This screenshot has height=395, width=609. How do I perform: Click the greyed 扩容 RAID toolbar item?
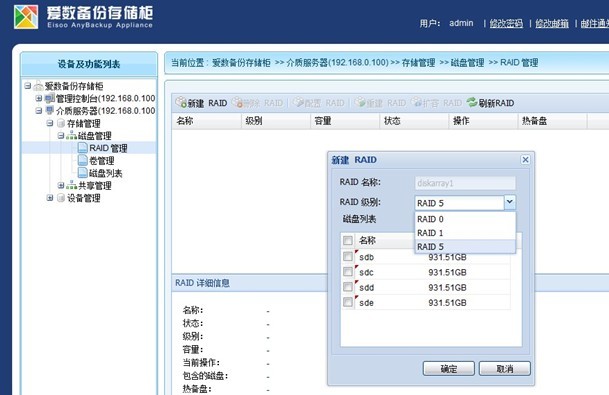tap(437, 103)
